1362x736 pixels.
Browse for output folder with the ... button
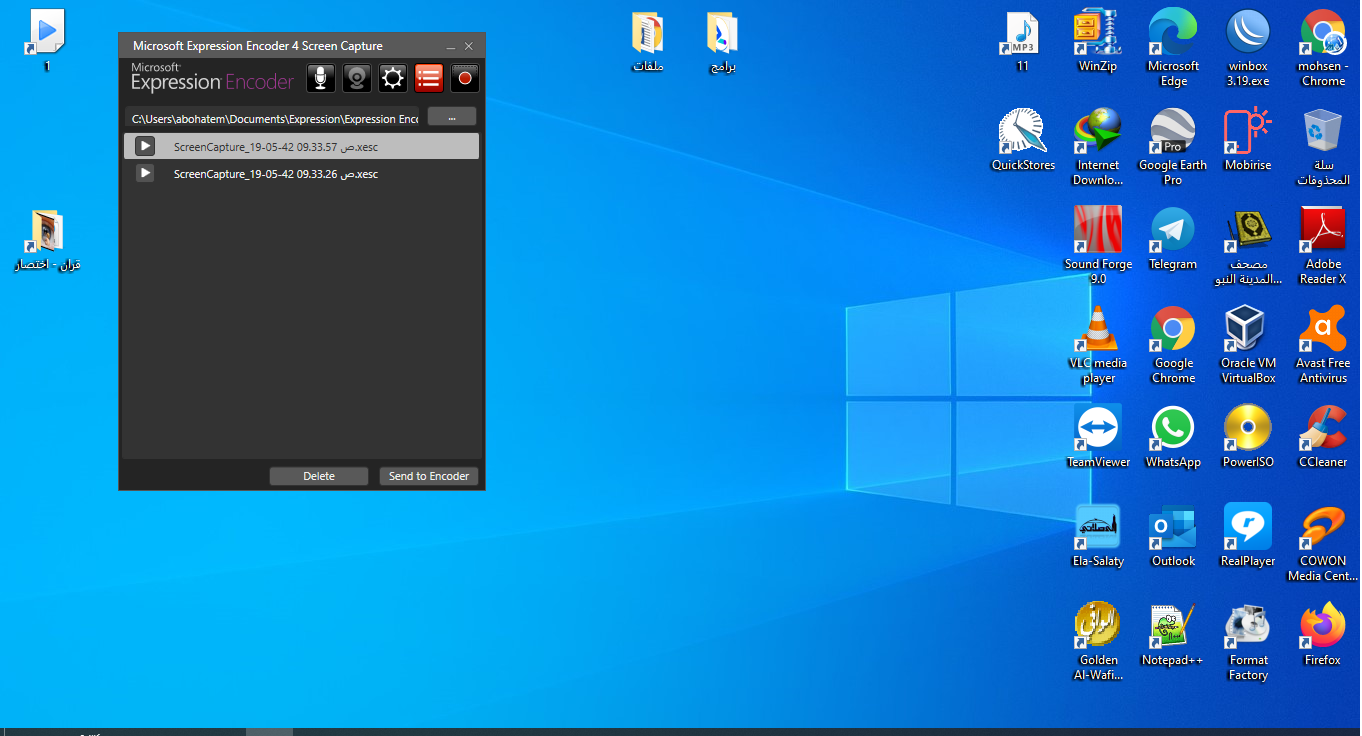[452, 117]
